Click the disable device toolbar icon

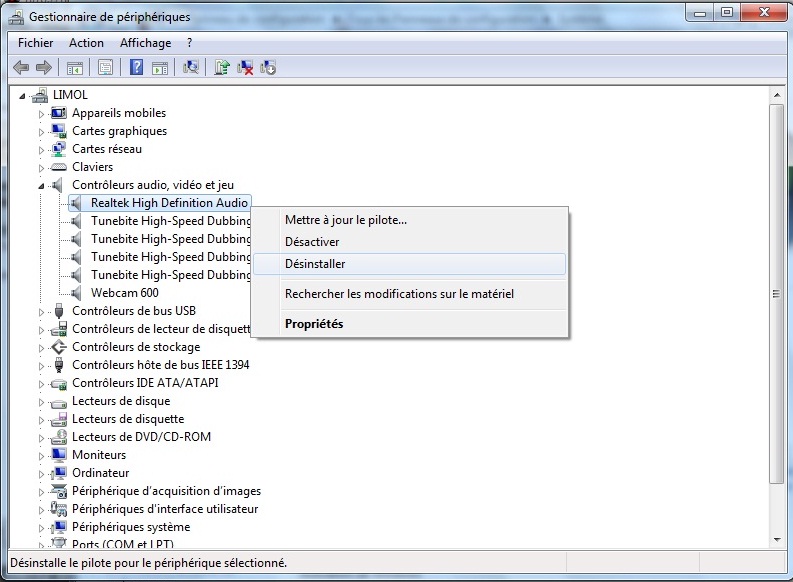268,67
